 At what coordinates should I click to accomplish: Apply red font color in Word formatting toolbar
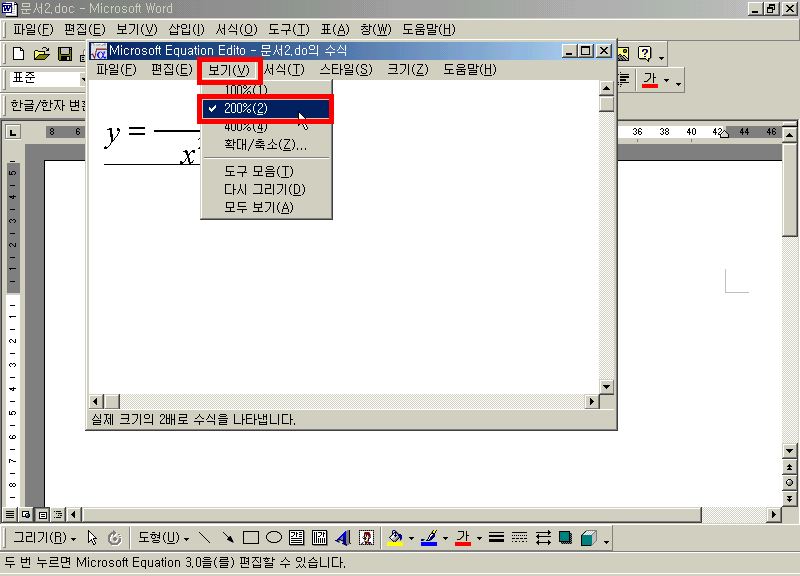pos(649,80)
